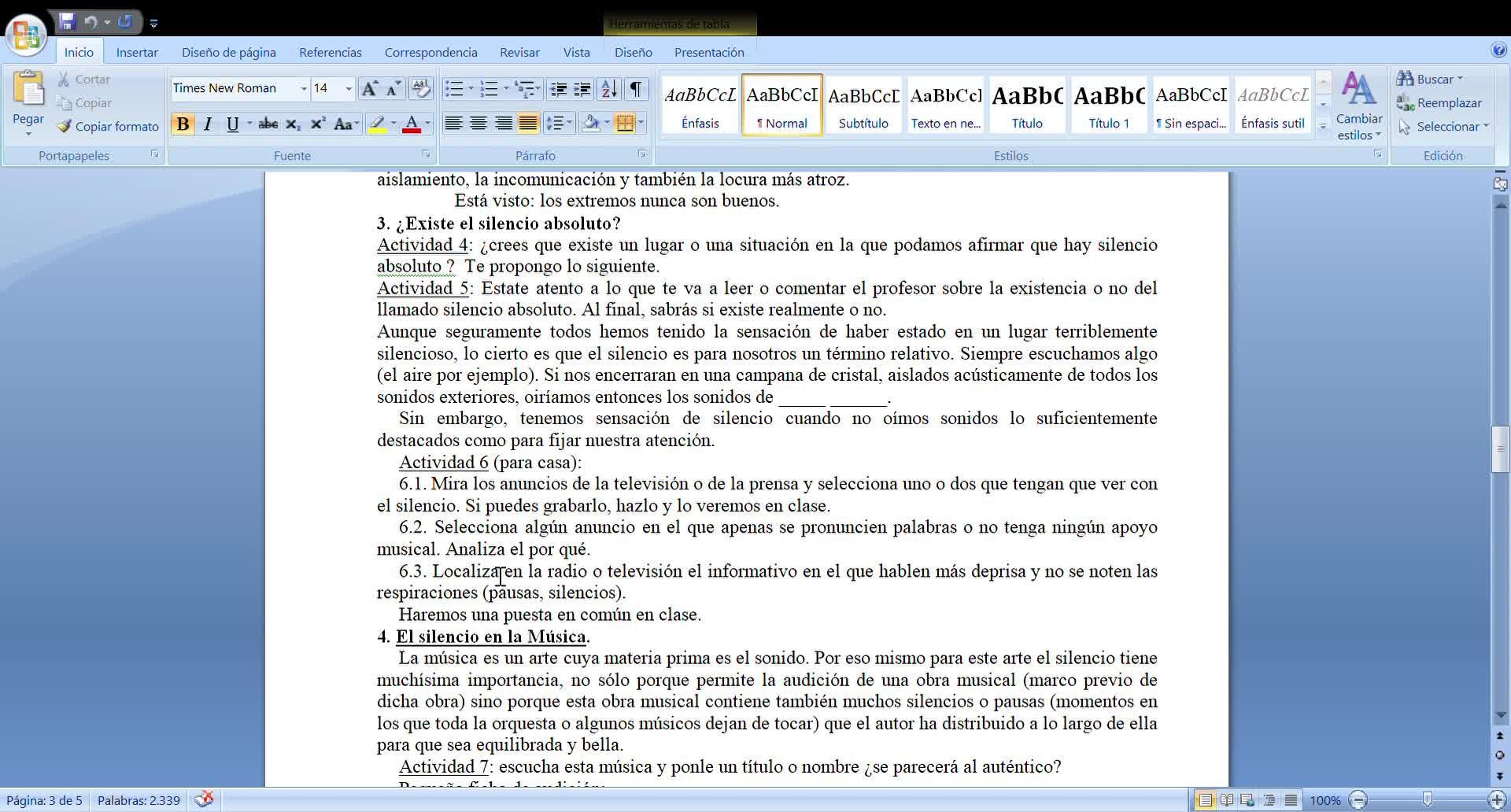Open the Fuente dialog launcher
Image resolution: width=1511 pixels, height=812 pixels.
tap(426, 154)
